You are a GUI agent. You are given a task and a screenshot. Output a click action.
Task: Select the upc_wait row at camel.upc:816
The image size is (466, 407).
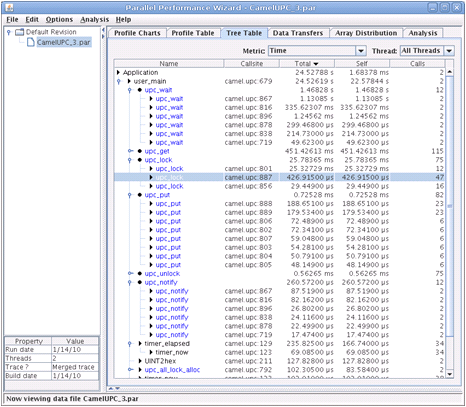pos(279,107)
